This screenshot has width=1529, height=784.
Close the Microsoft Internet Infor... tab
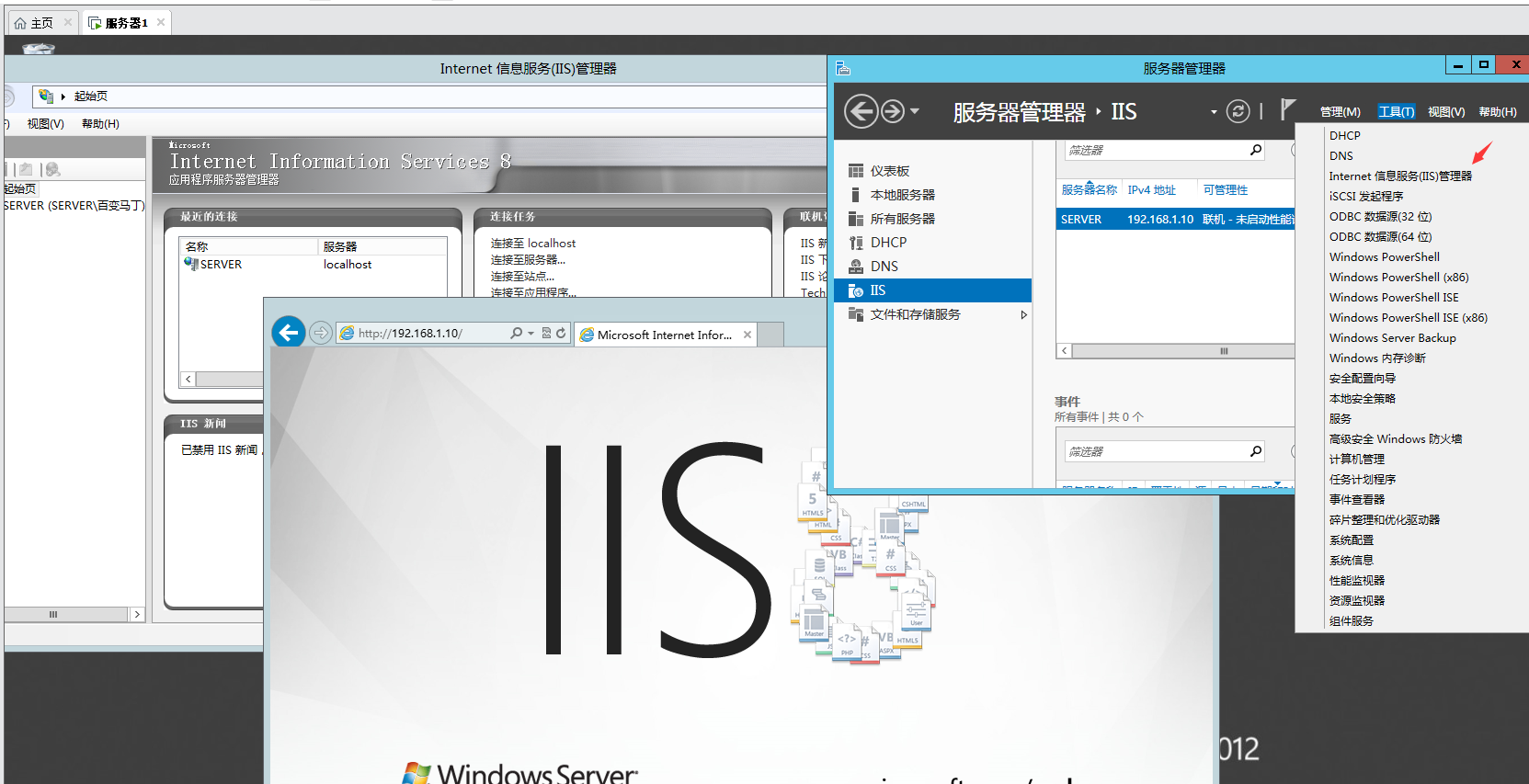(747, 335)
